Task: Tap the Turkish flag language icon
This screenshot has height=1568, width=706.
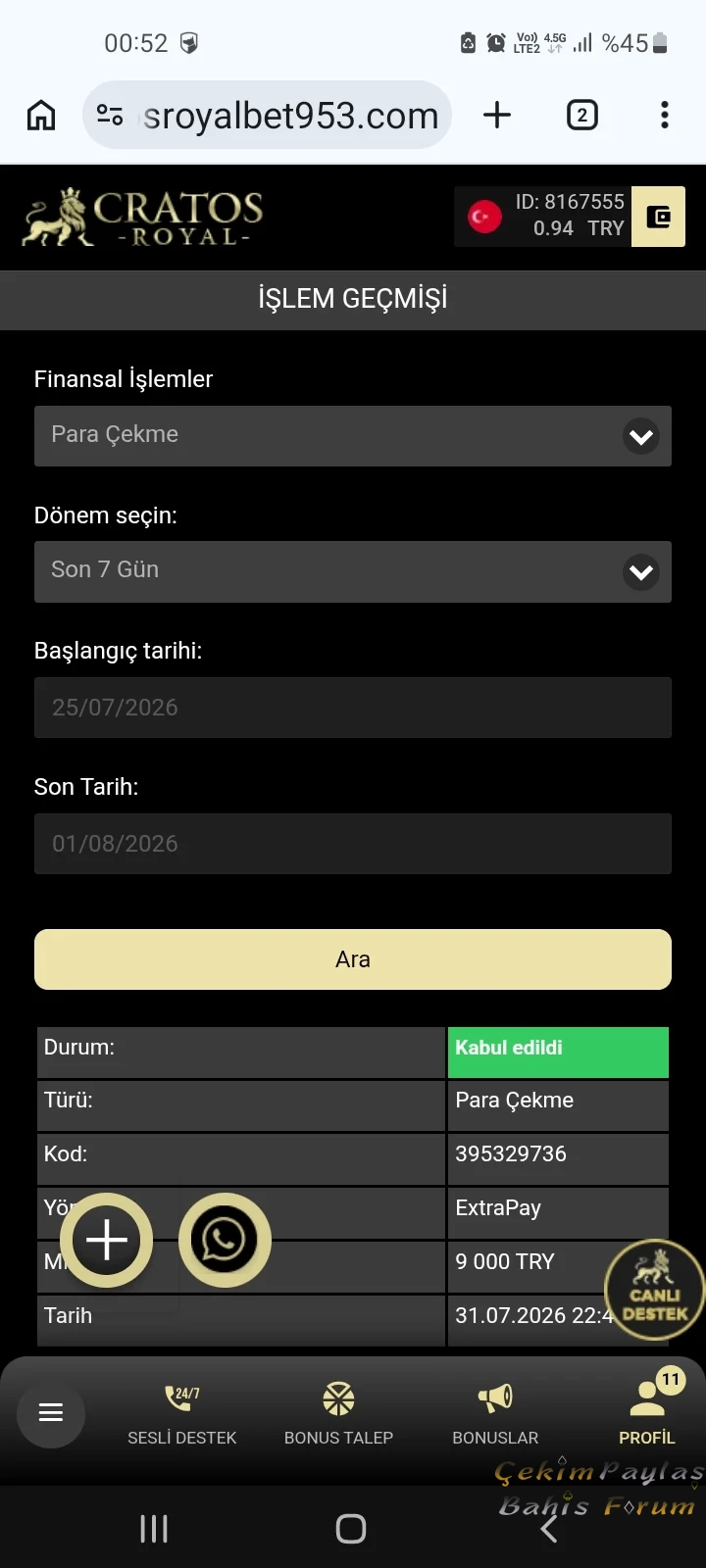Action: [x=484, y=217]
